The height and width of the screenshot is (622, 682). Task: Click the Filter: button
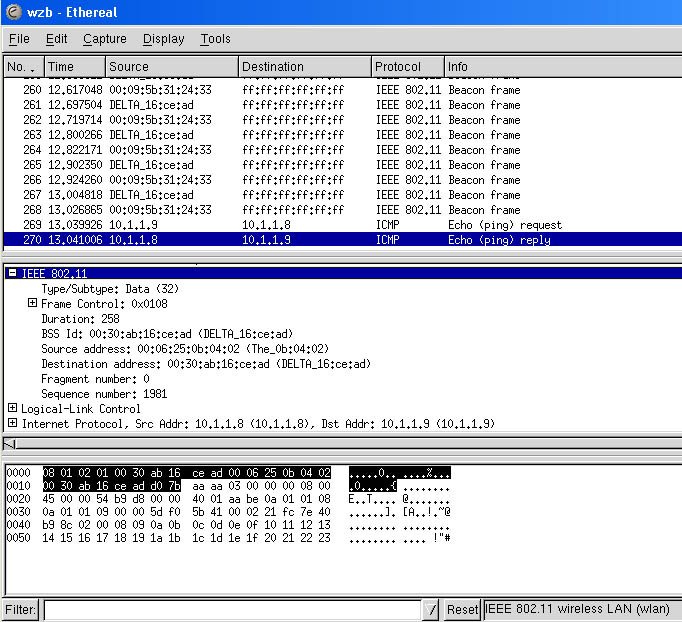(x=20, y=609)
